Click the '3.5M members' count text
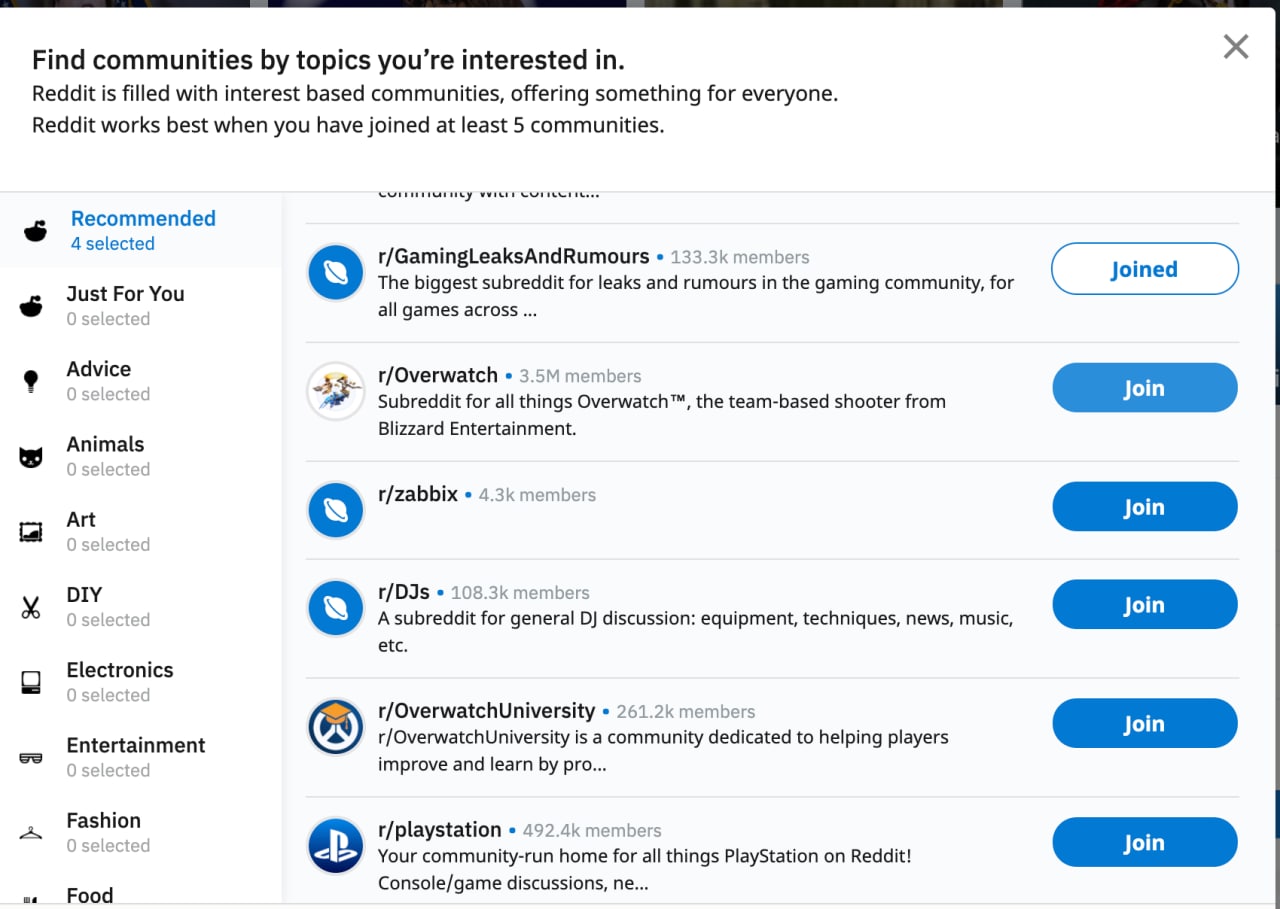This screenshot has height=909, width=1280. point(580,377)
